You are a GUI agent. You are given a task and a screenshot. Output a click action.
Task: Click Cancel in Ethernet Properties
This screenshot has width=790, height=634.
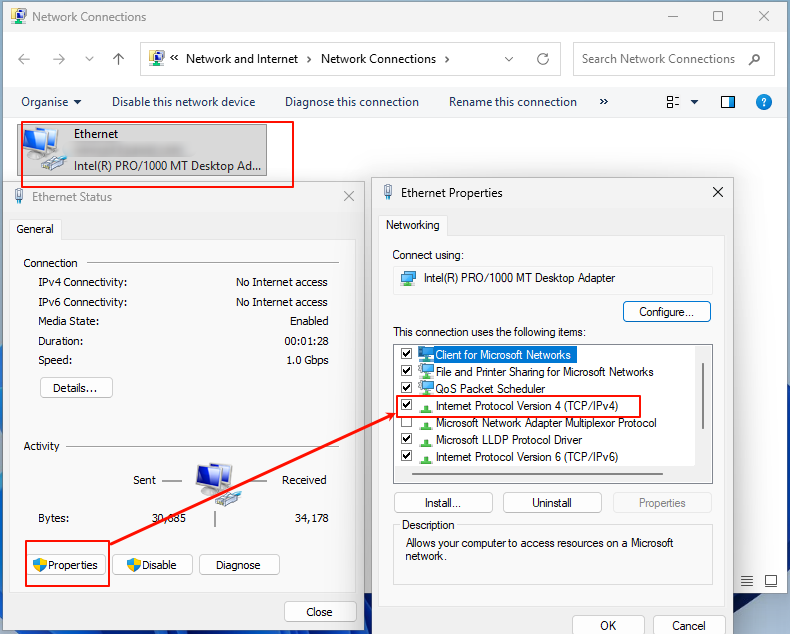coord(689,625)
